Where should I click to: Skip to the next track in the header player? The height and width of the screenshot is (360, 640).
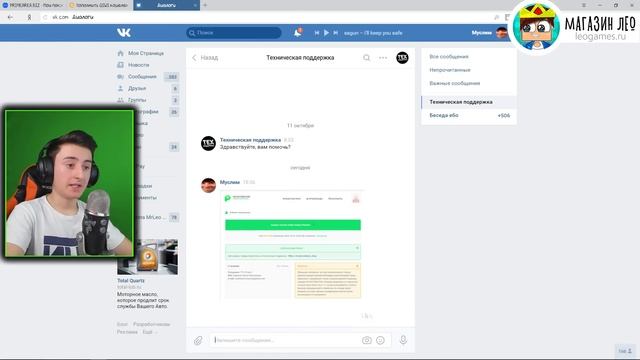[x=336, y=33]
